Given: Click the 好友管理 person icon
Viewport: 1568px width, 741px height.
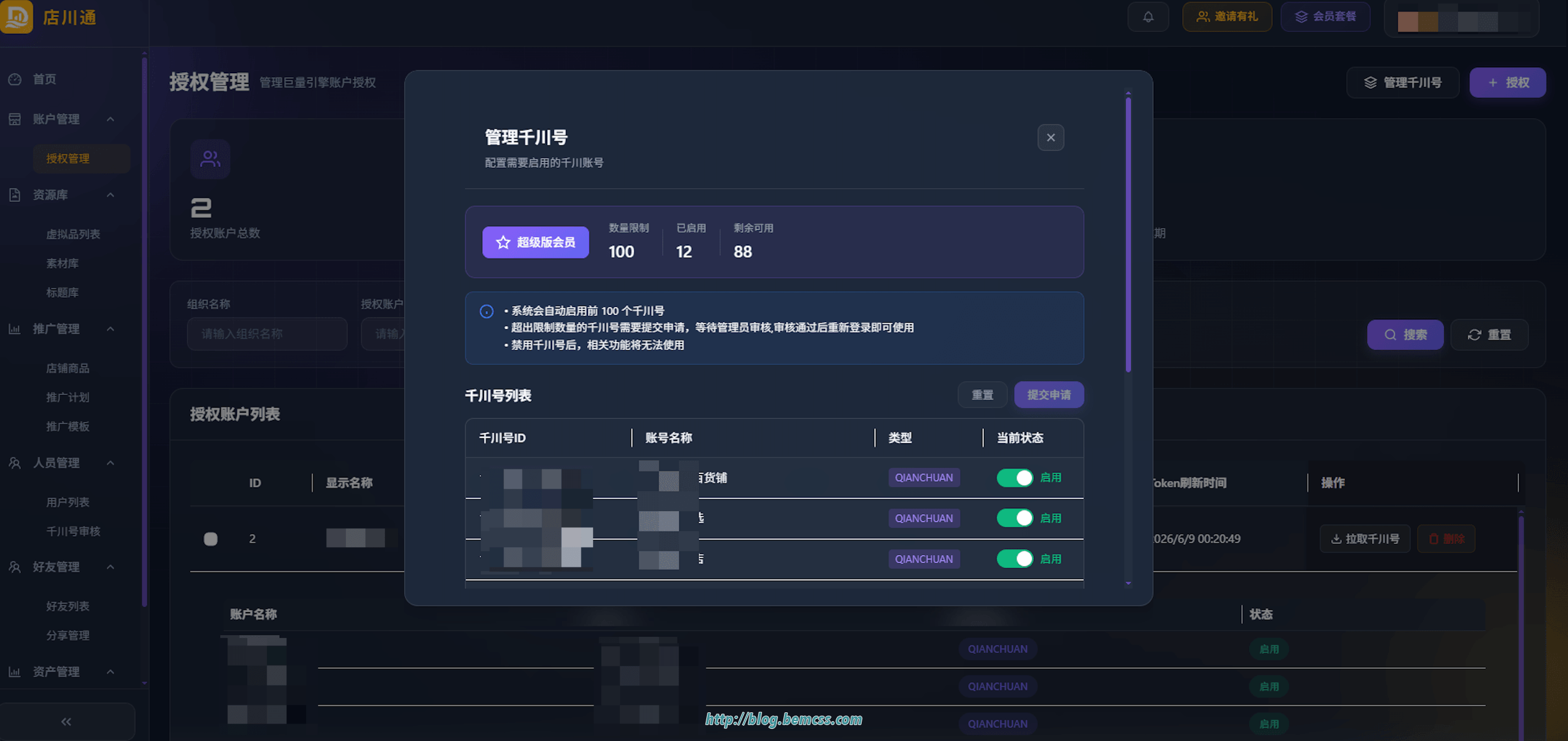Looking at the screenshot, I should pyautogui.click(x=15, y=568).
